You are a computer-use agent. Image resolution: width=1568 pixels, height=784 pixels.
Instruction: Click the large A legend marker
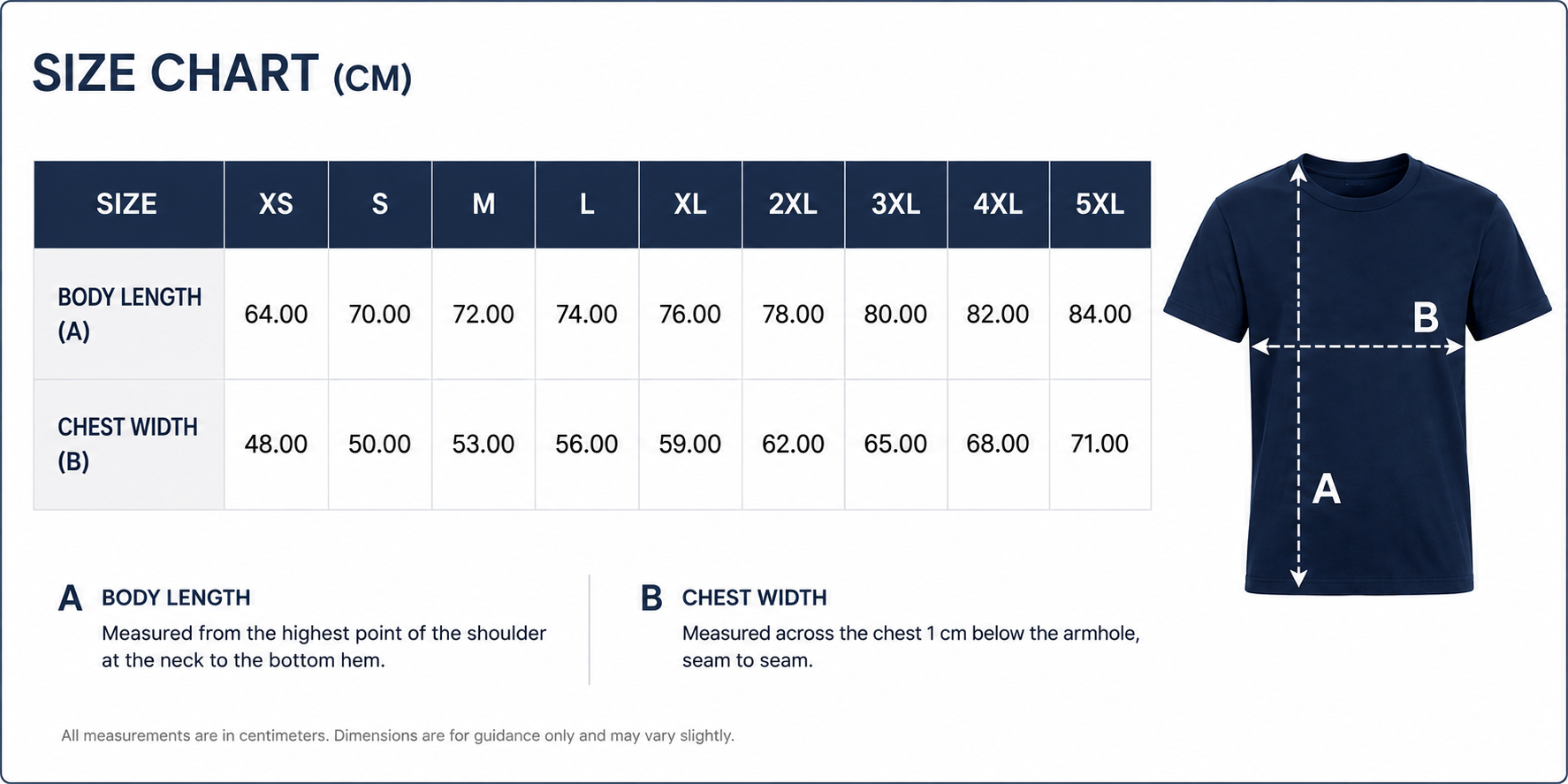(70, 598)
